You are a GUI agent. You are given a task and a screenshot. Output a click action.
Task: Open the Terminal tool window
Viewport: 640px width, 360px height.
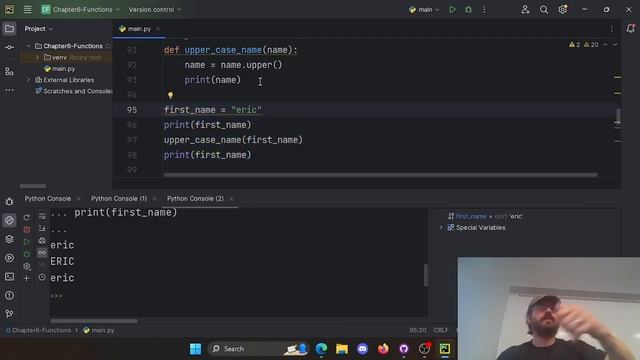point(9,277)
